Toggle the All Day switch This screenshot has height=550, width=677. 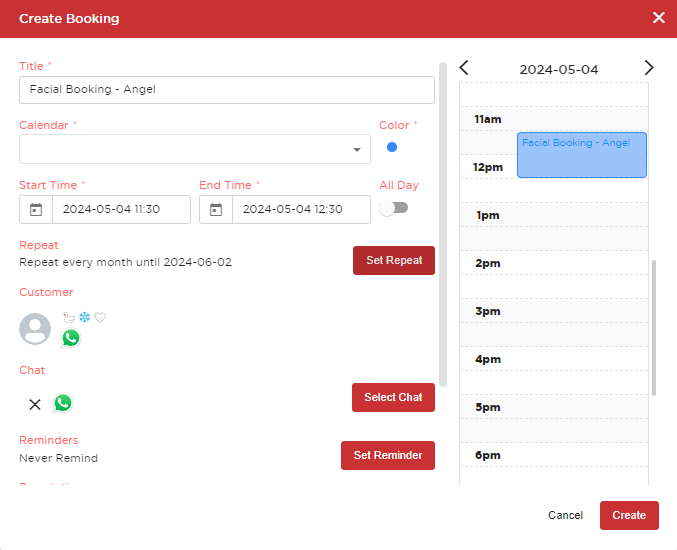click(393, 208)
